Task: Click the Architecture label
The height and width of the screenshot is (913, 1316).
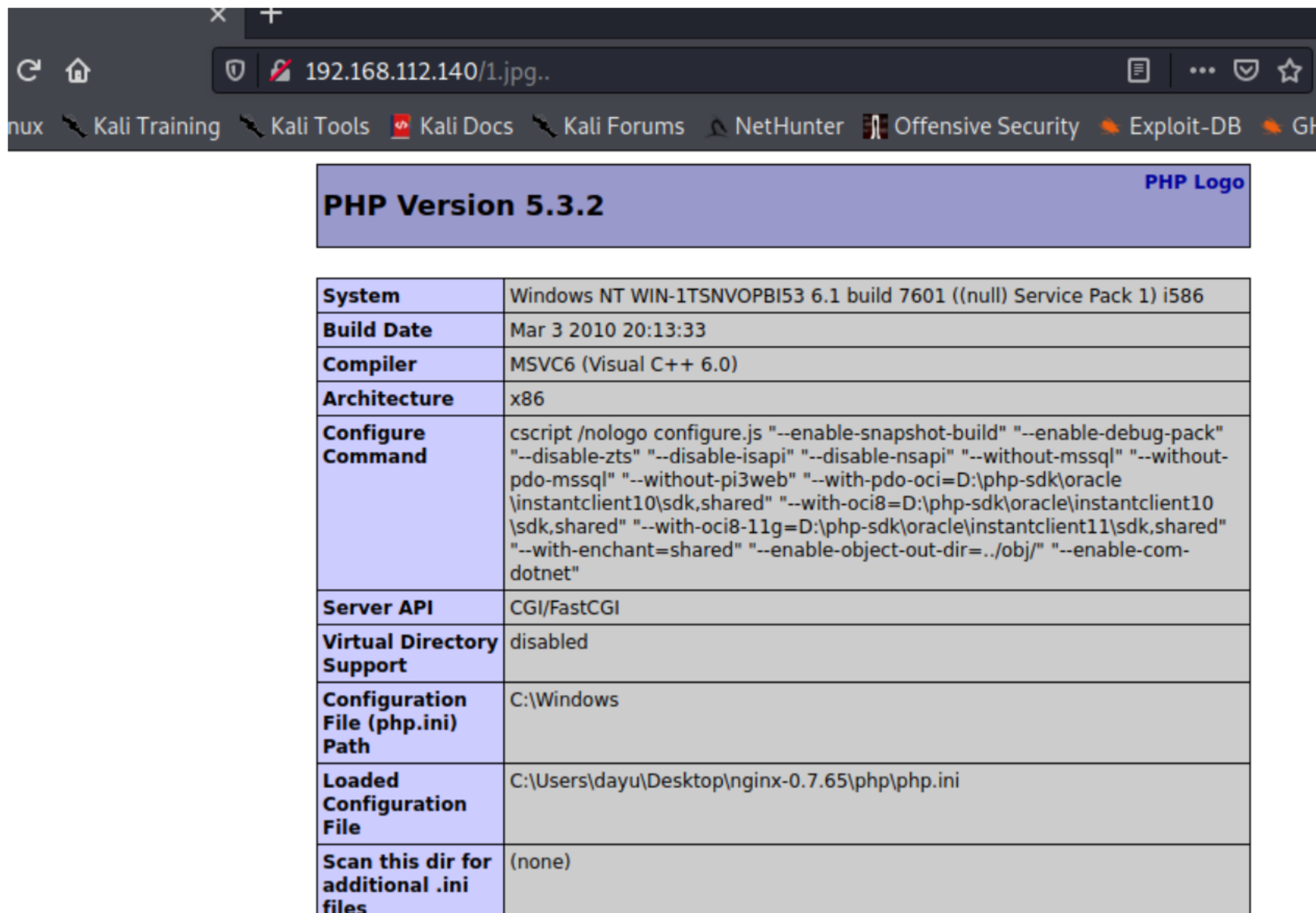Action: pyautogui.click(x=388, y=399)
